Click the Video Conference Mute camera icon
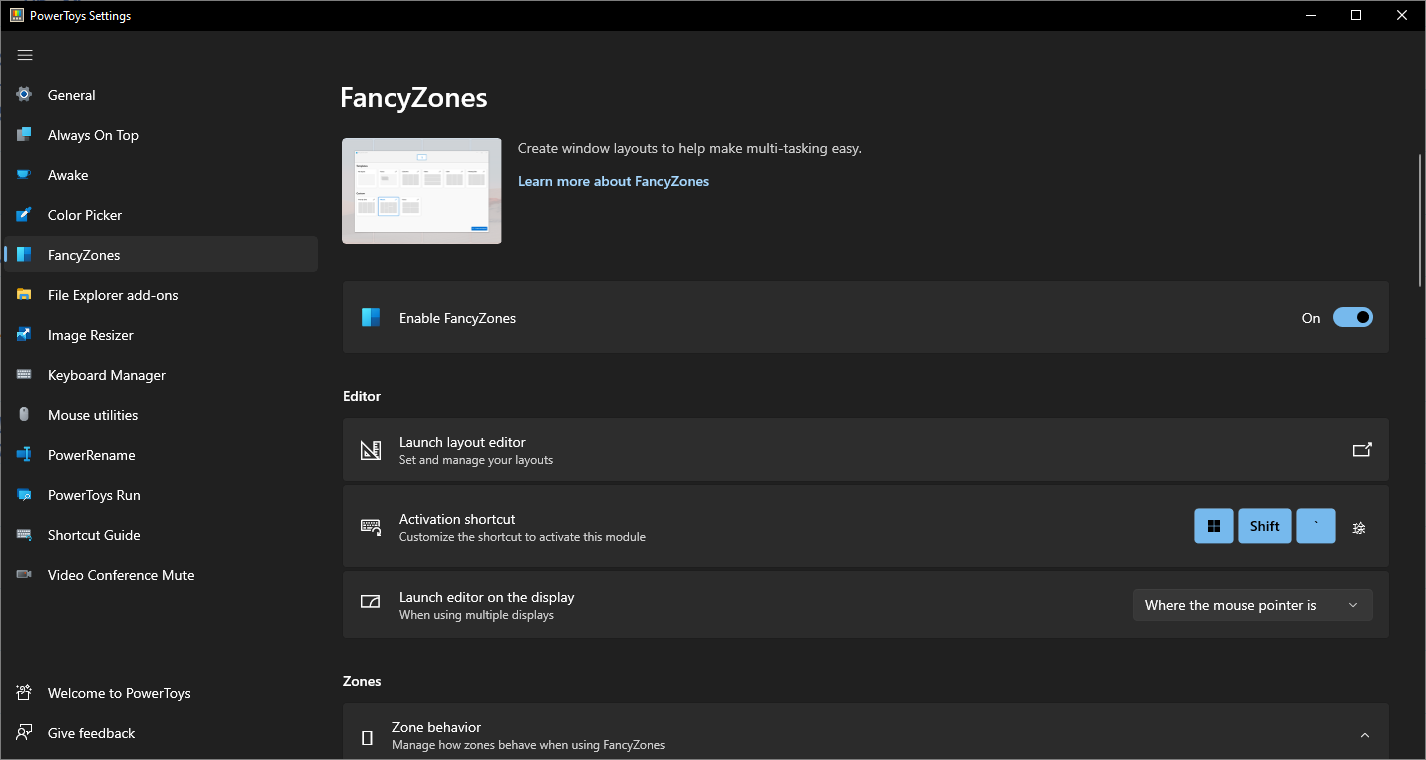 pos(24,575)
